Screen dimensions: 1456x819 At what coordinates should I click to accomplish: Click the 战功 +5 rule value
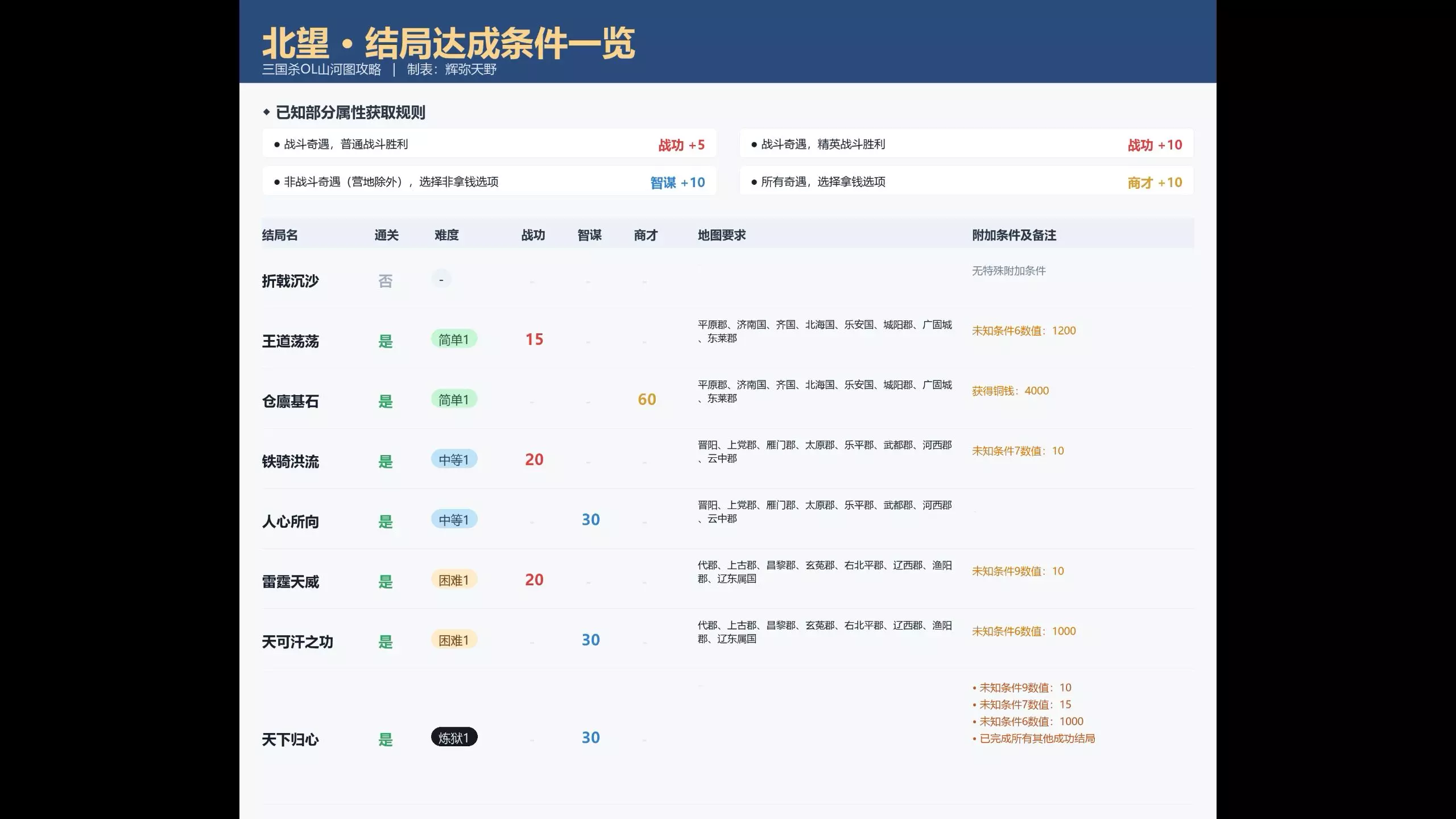pyautogui.click(x=681, y=145)
